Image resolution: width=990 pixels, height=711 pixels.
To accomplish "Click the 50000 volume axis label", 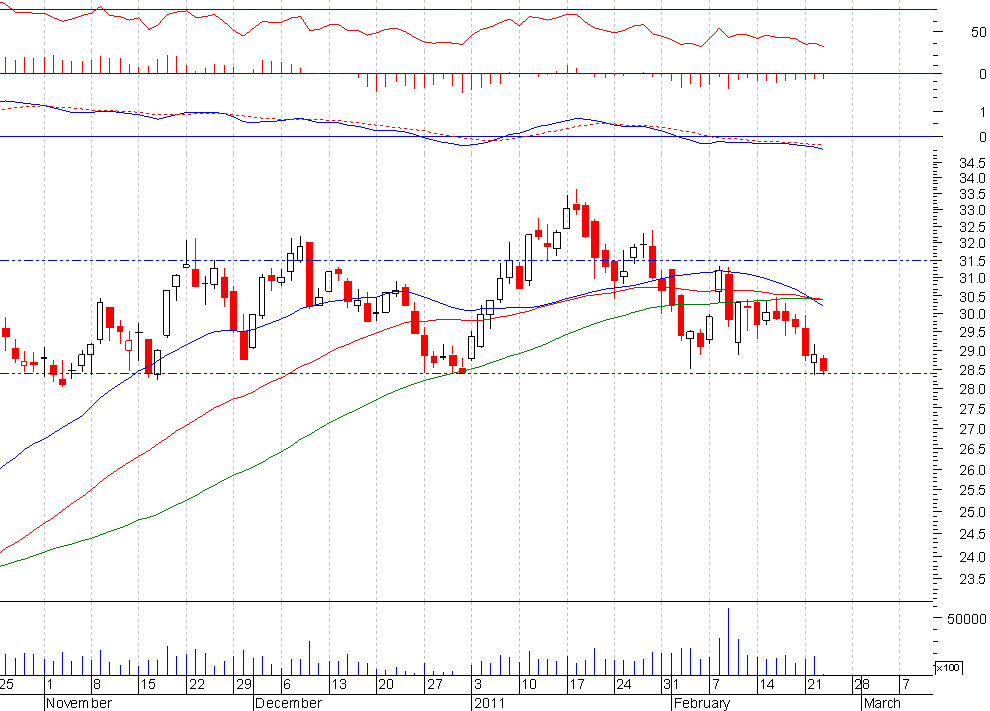I will pyautogui.click(x=967, y=619).
